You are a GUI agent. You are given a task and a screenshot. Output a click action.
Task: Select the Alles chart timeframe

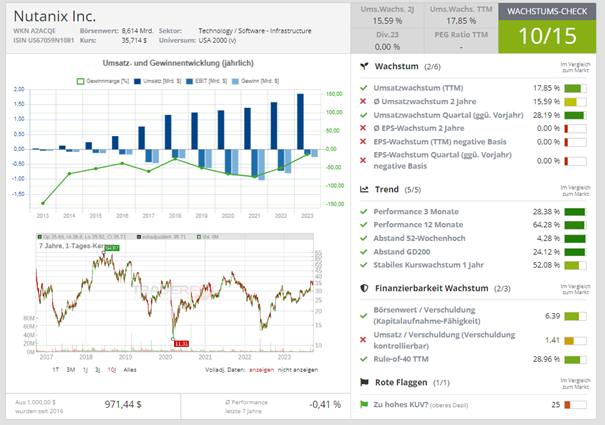coord(130,370)
